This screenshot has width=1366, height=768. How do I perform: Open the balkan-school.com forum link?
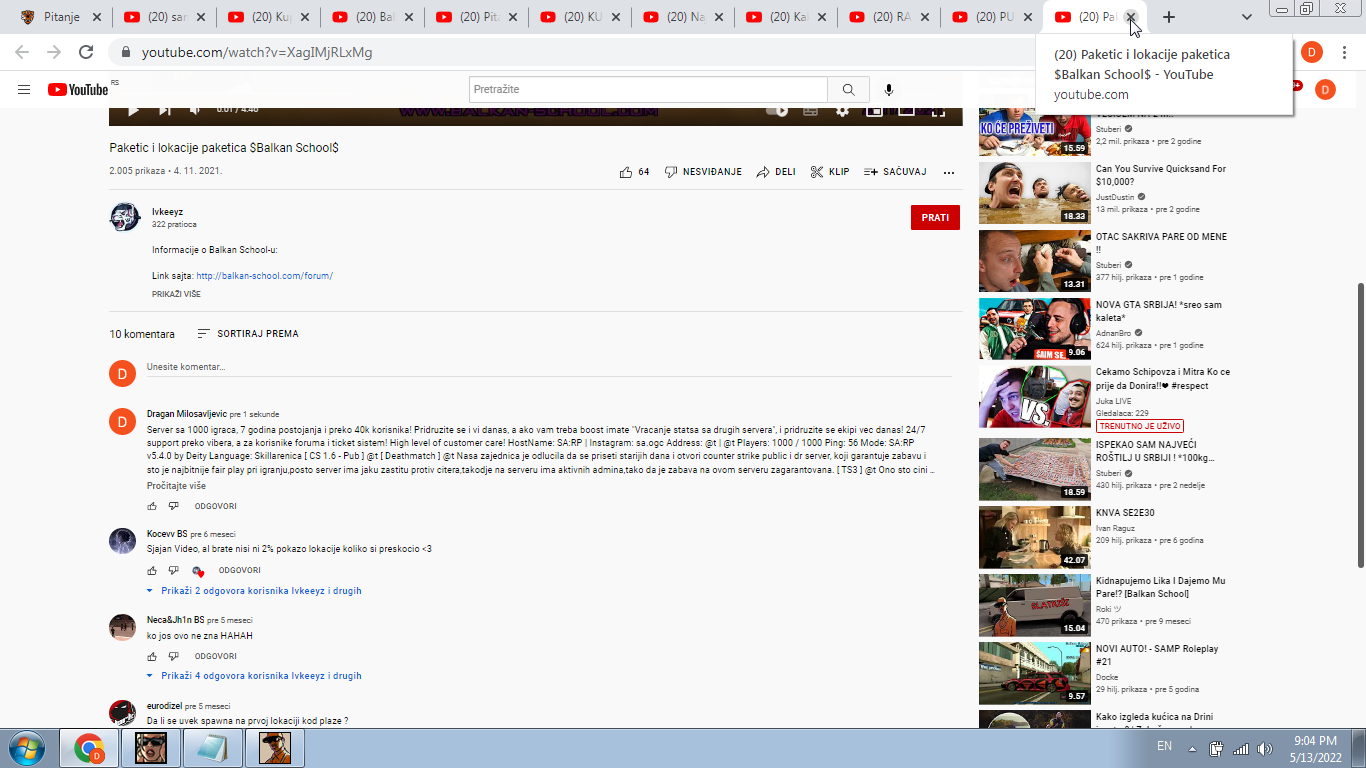tap(264, 276)
